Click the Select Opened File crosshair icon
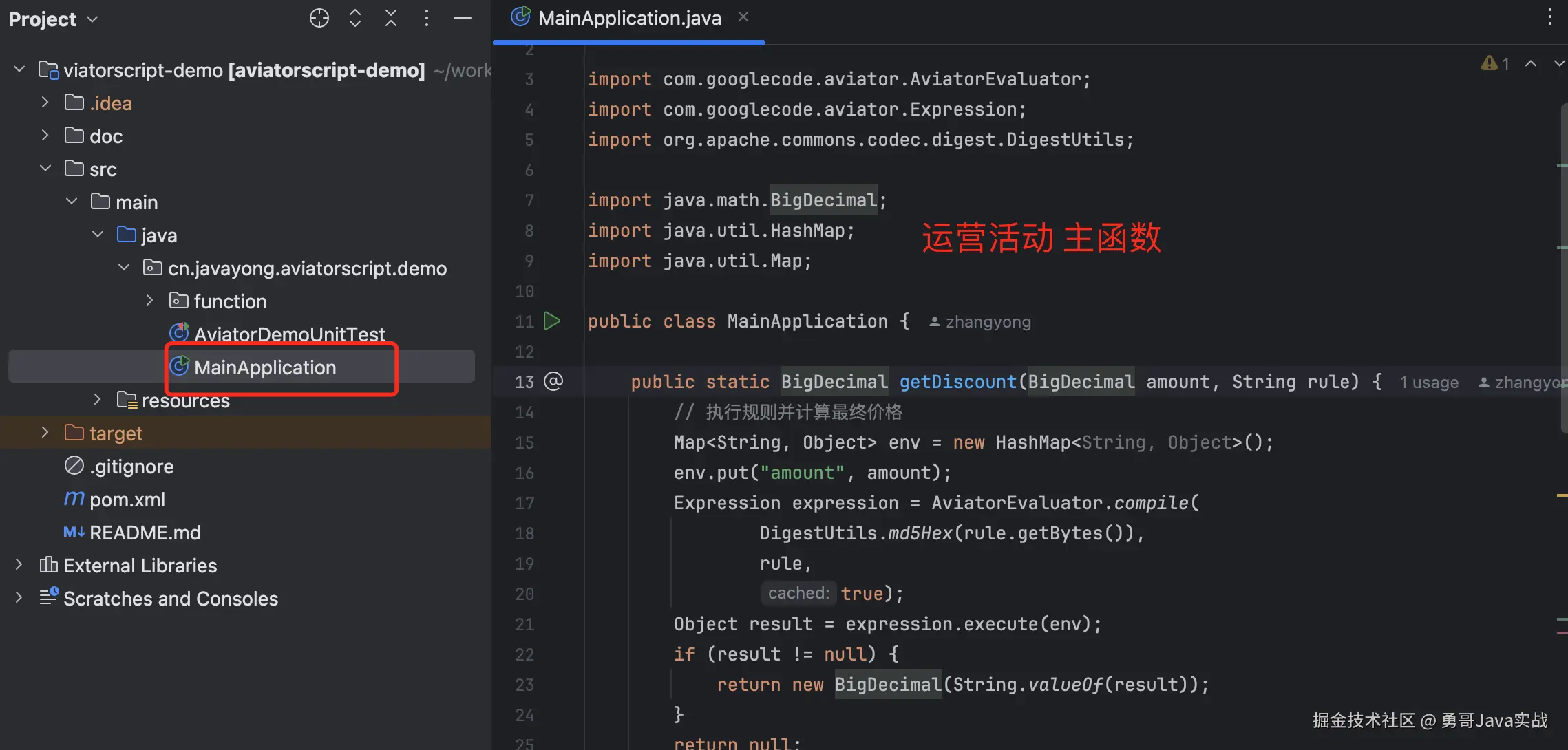1568x750 pixels. 319,19
